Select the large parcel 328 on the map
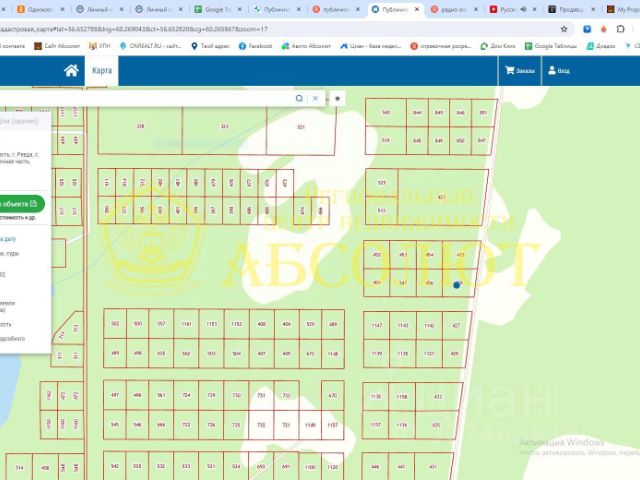The image size is (640, 480). (x=140, y=129)
